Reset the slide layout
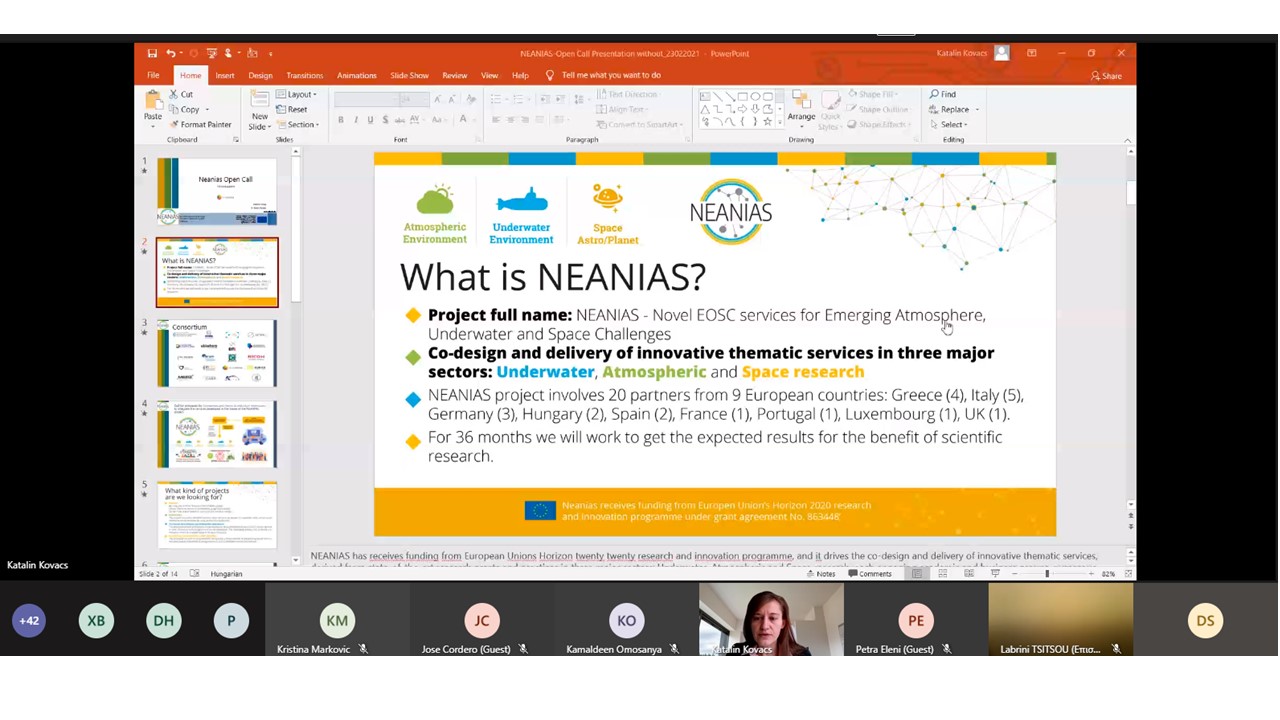 tap(291, 109)
